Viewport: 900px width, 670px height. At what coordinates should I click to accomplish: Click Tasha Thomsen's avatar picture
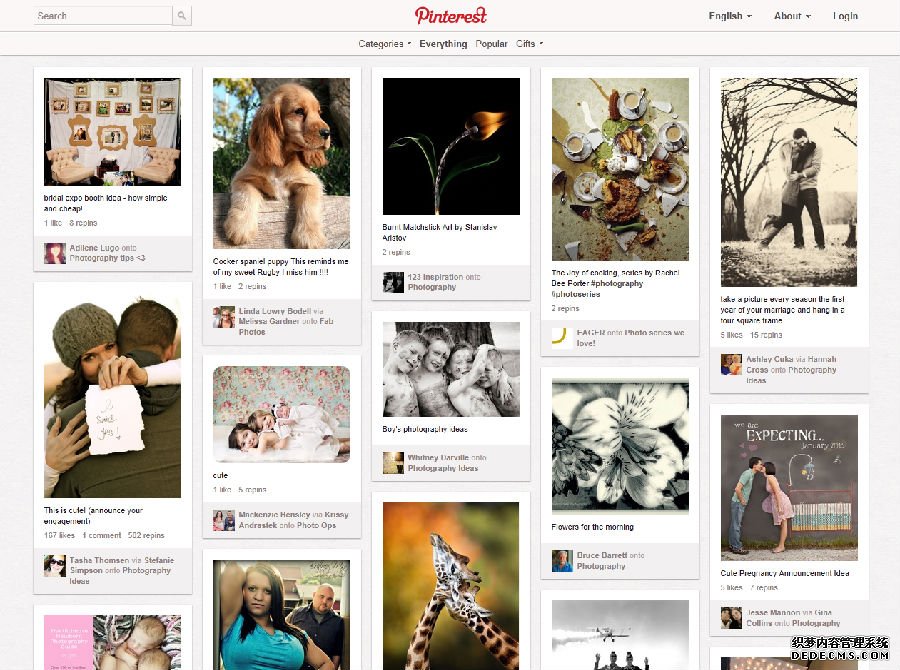tap(55, 566)
